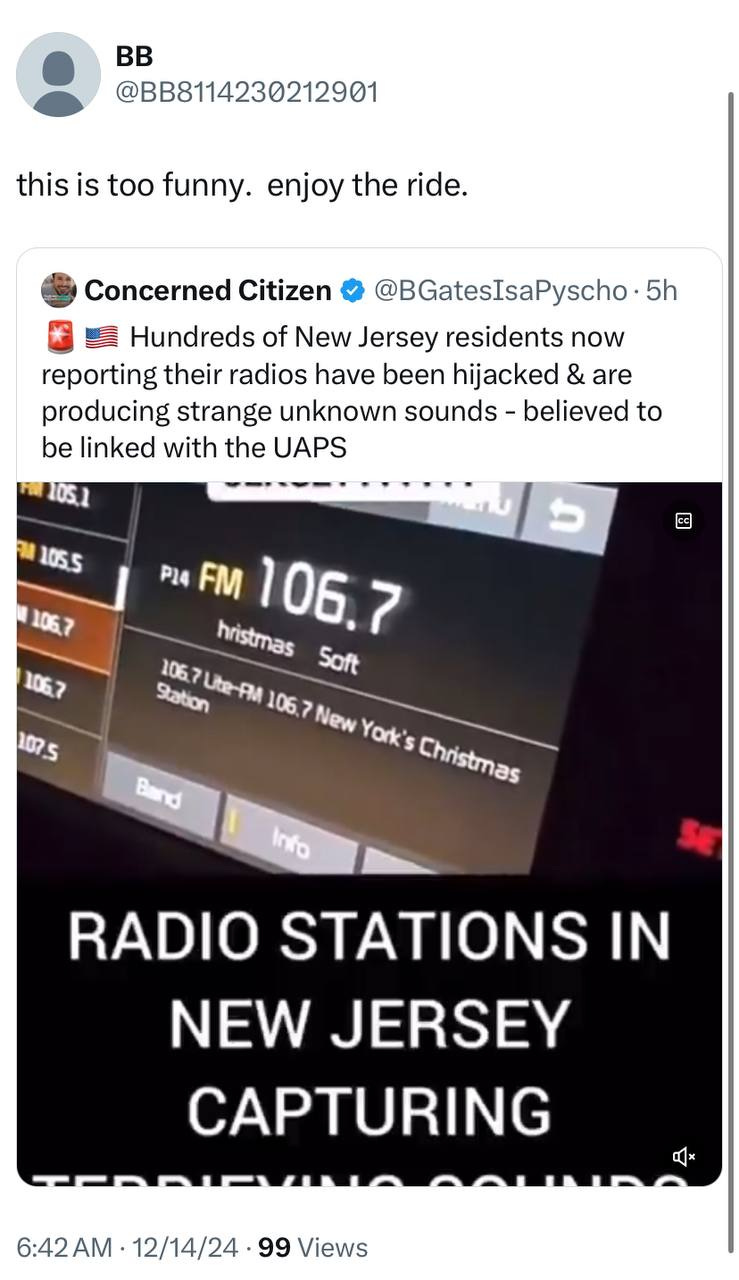Screen dimensions: 739x1280
Task: Tap the blue verified checkmark badge
Action: click(351, 291)
